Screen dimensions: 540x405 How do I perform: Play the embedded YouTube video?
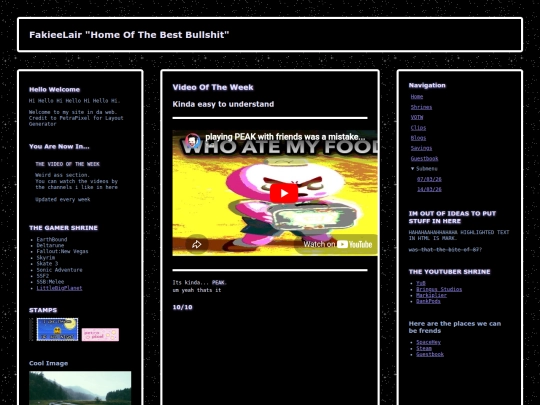(x=284, y=193)
